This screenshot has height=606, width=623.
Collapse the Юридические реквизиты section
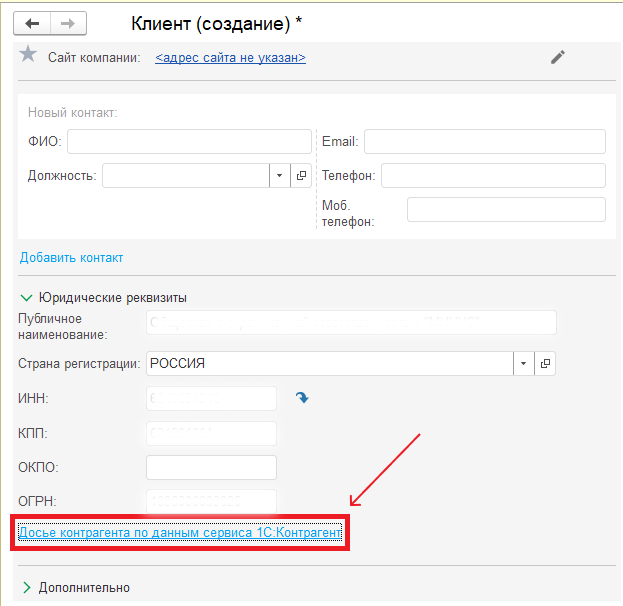tap(26, 297)
